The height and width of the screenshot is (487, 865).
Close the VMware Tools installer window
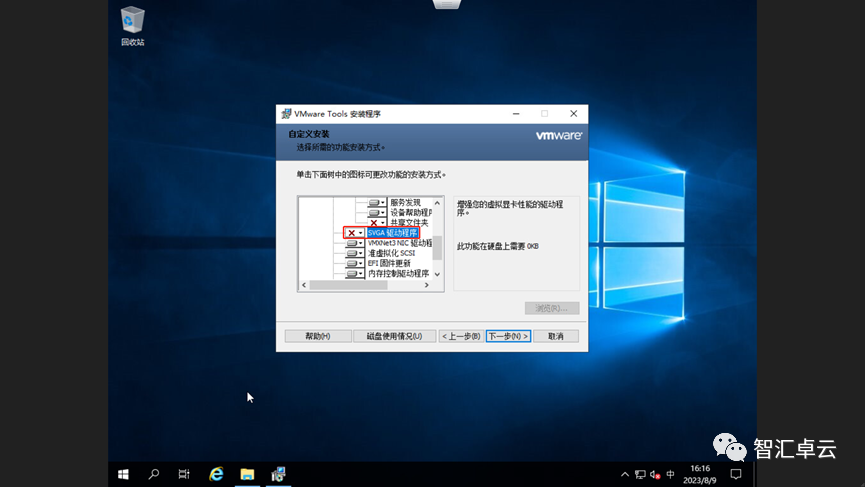(x=574, y=114)
